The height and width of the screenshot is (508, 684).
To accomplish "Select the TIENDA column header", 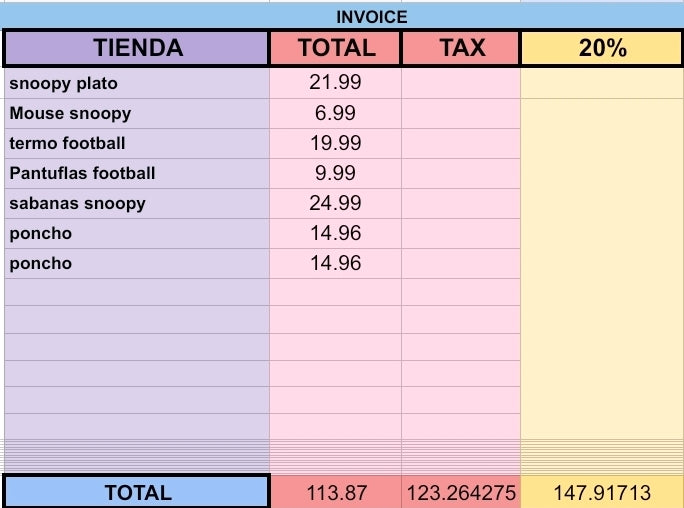I will (137, 48).
